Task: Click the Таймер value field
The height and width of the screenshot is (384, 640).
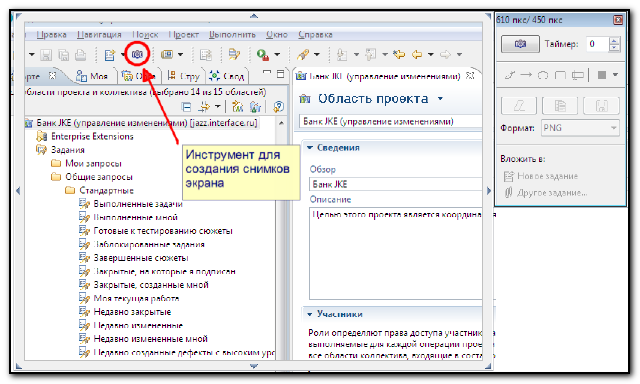Action: point(598,44)
